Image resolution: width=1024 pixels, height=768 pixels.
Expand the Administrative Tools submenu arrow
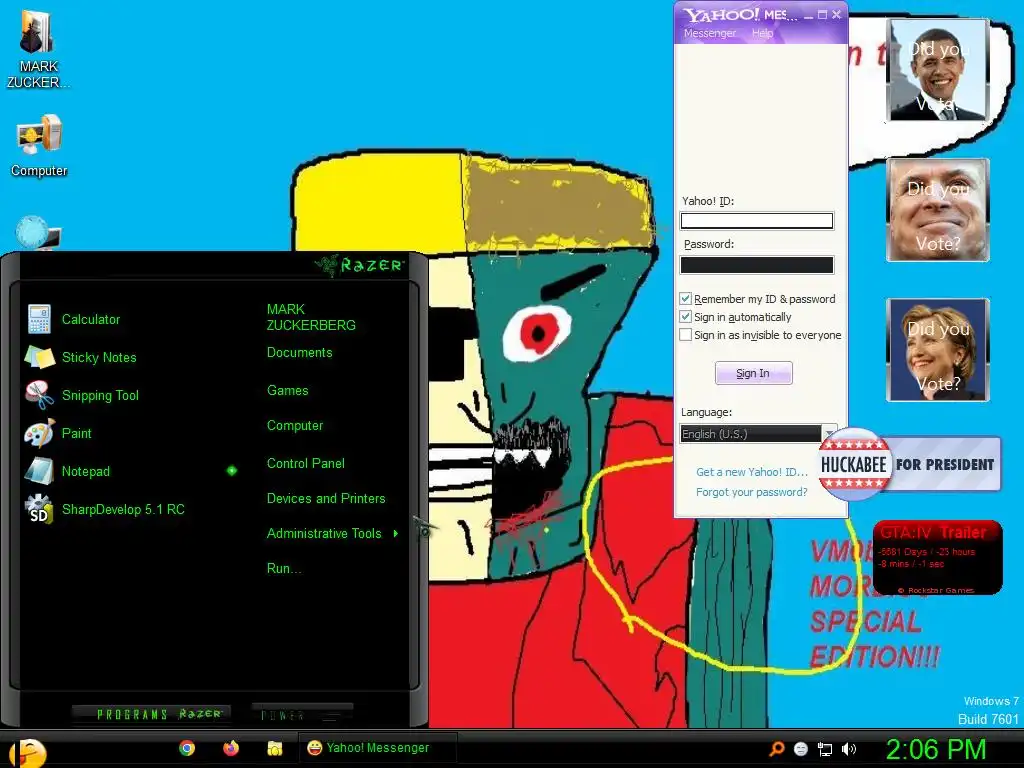pos(396,534)
